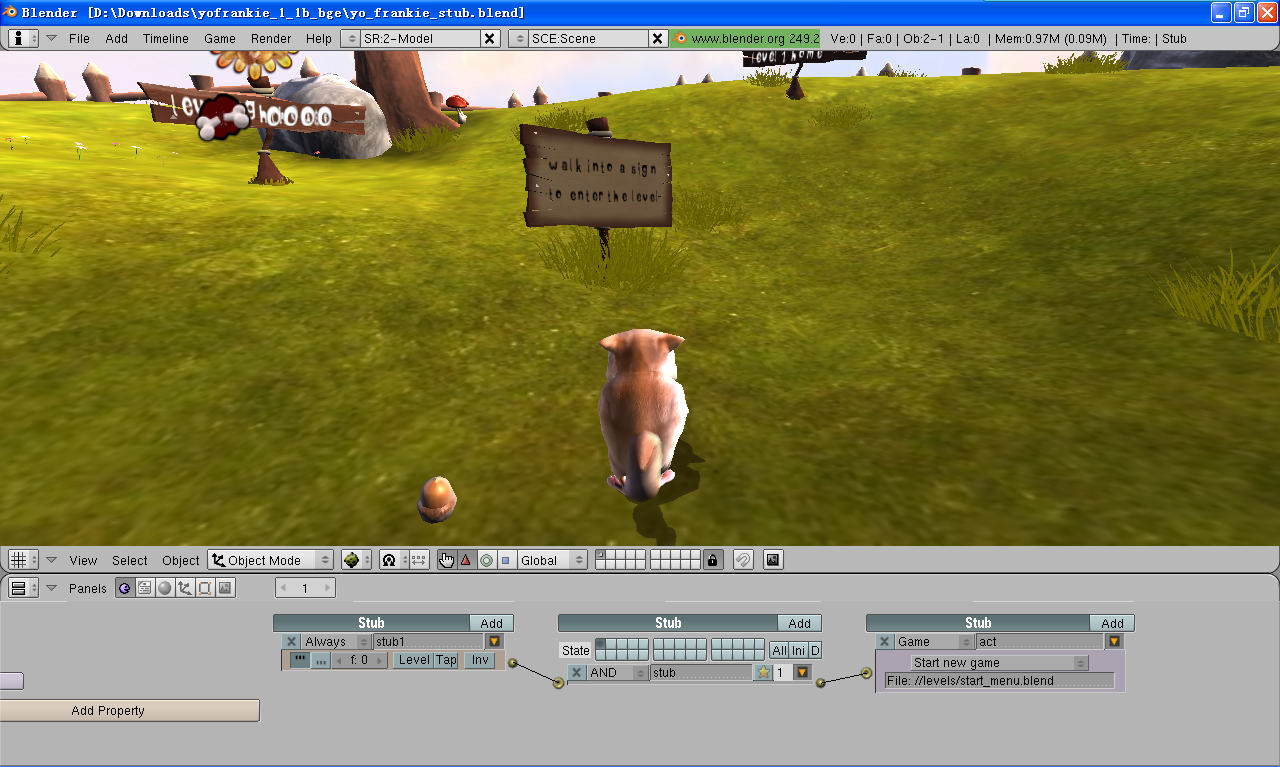Expand the Start new game actuator dropdown
The width and height of the screenshot is (1280, 767).
coord(1000,663)
